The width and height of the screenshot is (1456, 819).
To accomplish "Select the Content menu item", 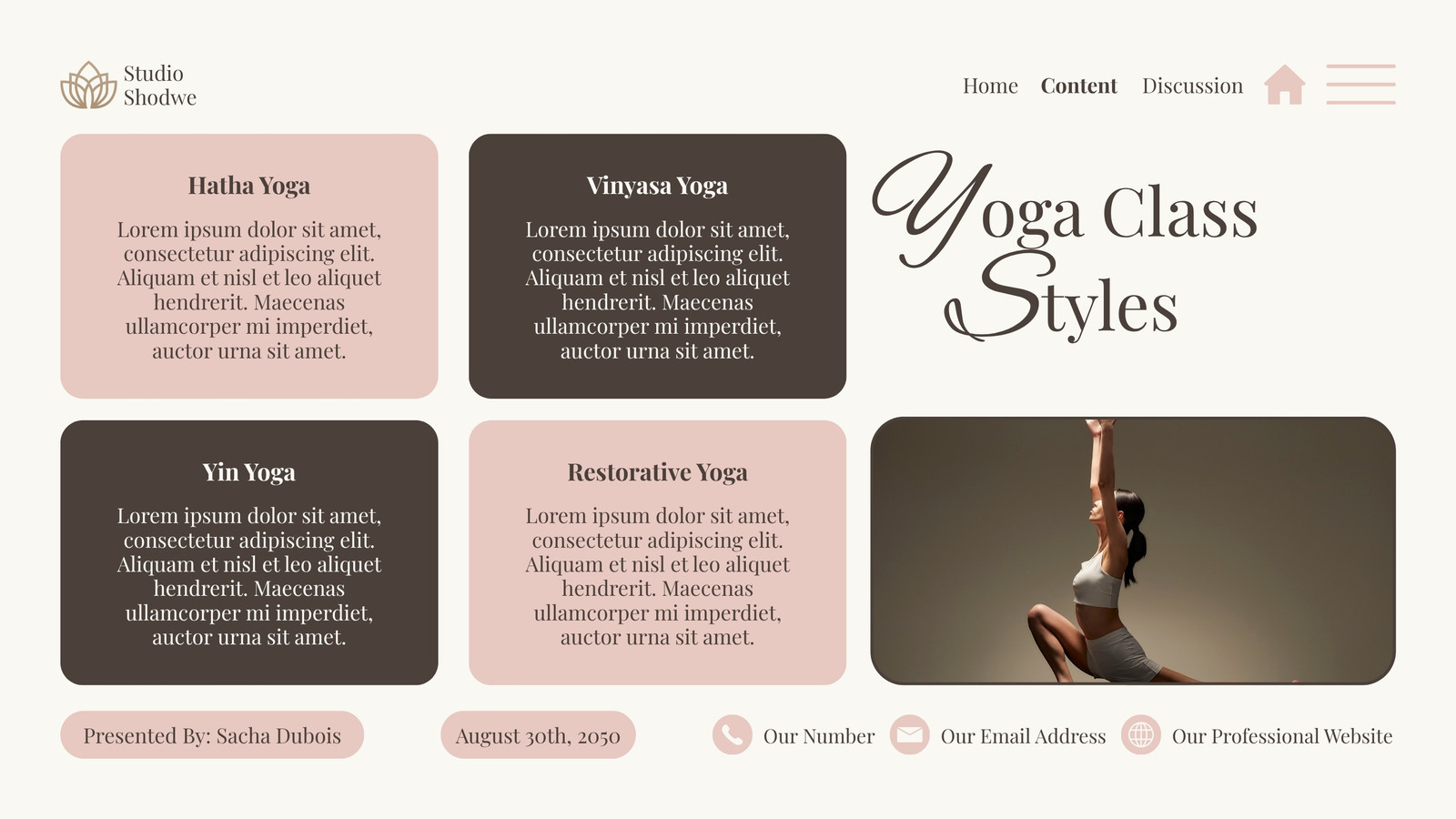I will coord(1078,86).
